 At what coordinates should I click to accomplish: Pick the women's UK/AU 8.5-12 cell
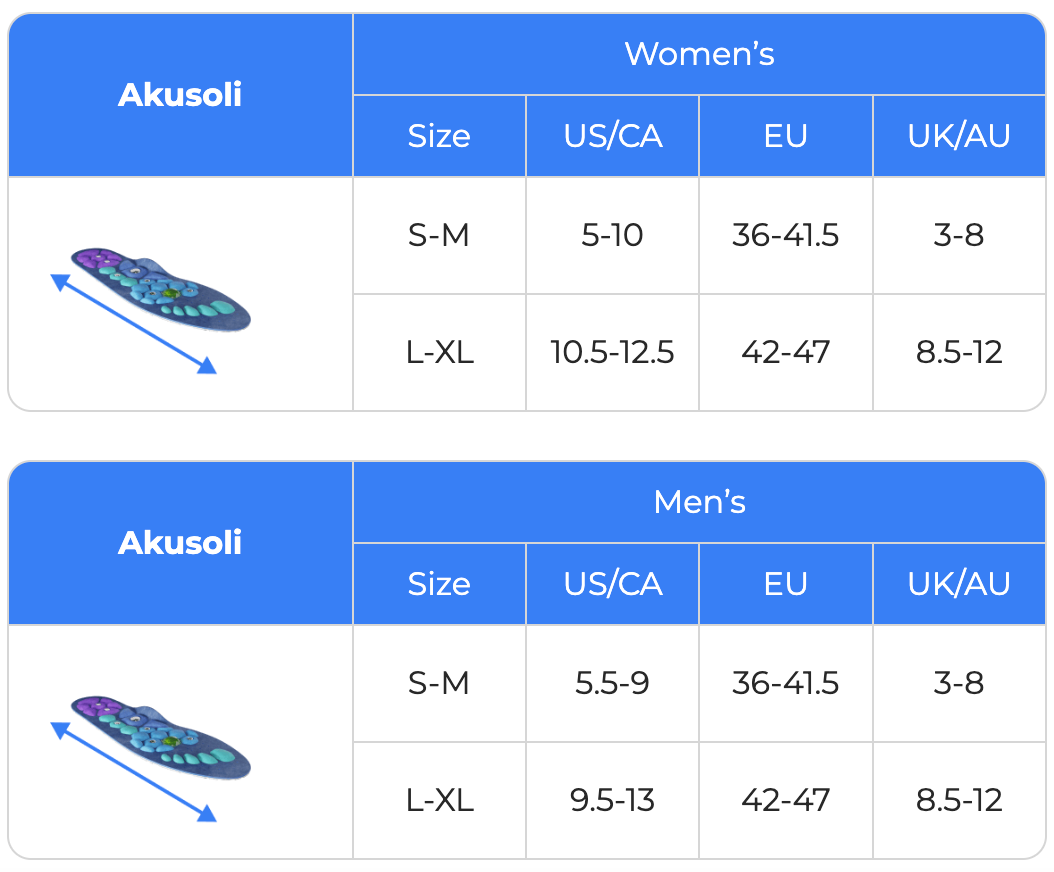click(x=959, y=352)
